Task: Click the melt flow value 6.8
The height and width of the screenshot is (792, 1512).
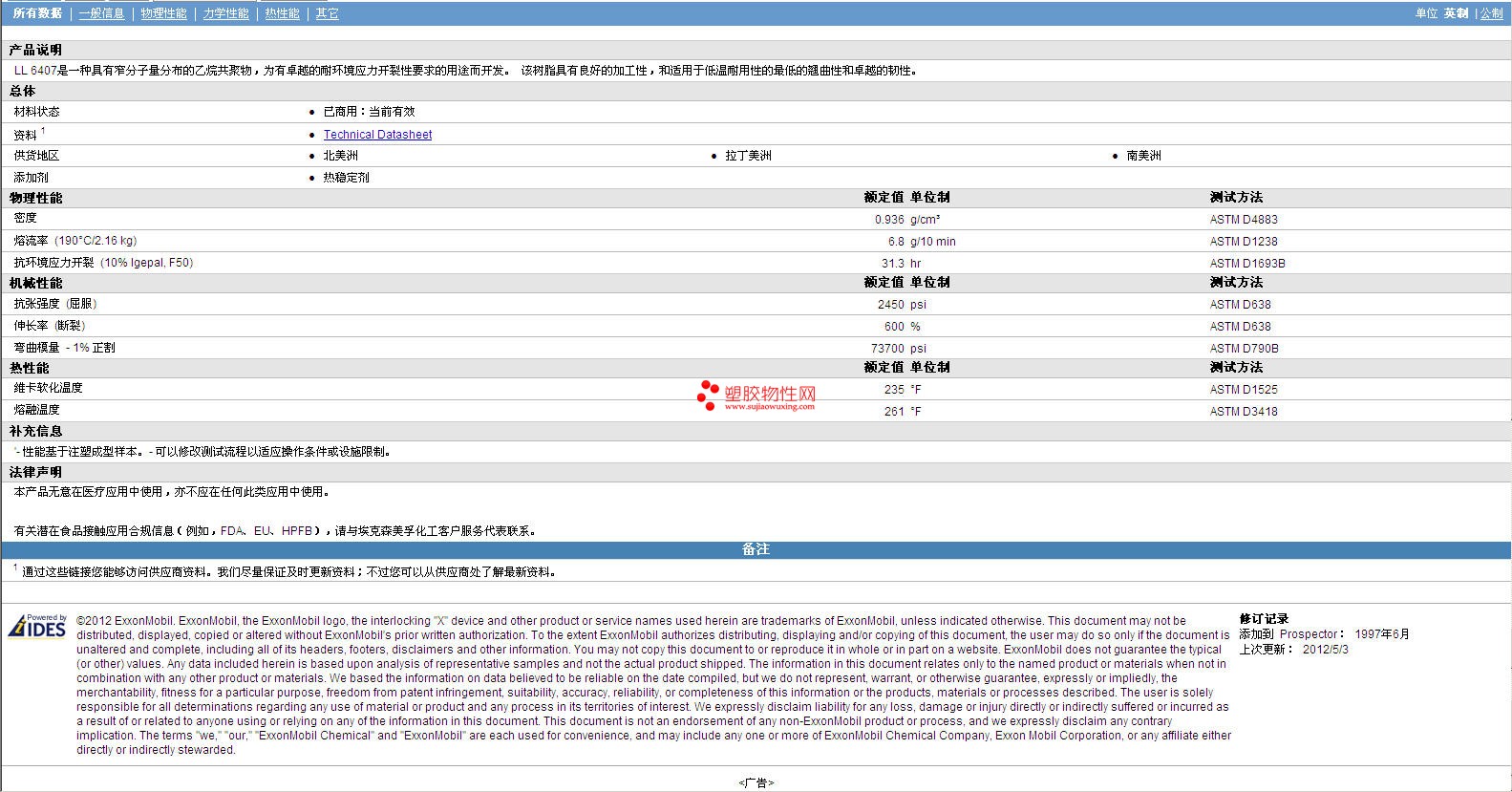Action: [x=896, y=242]
